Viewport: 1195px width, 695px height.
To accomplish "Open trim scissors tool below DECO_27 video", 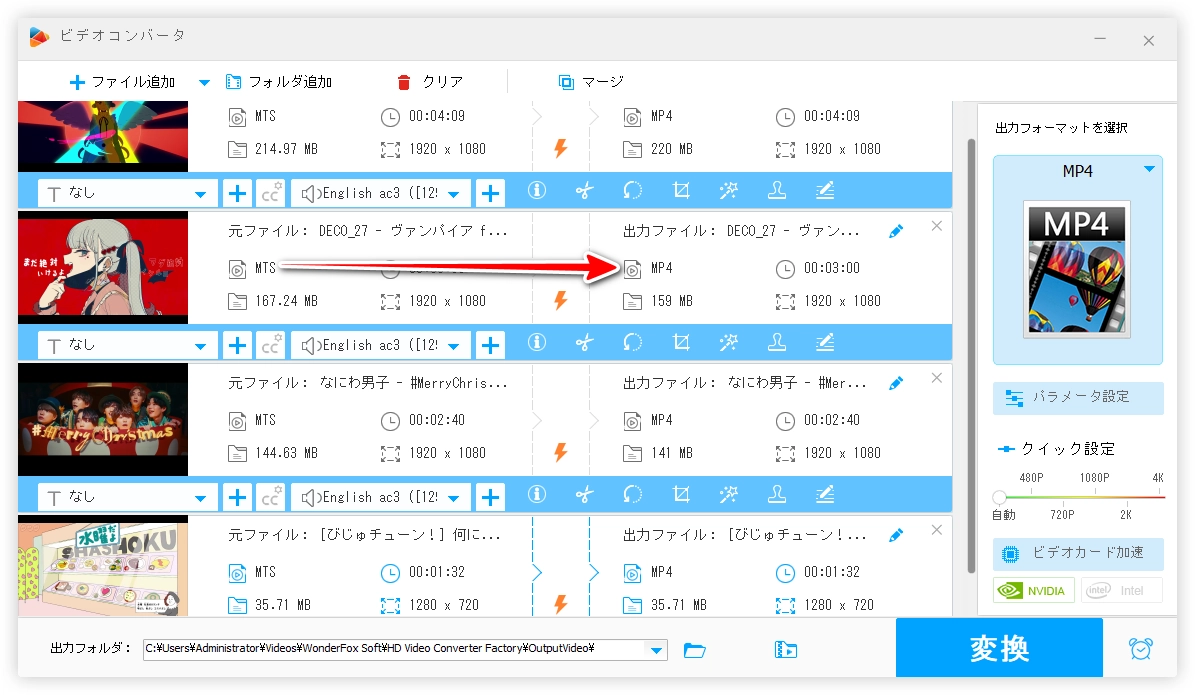I will click(x=585, y=342).
